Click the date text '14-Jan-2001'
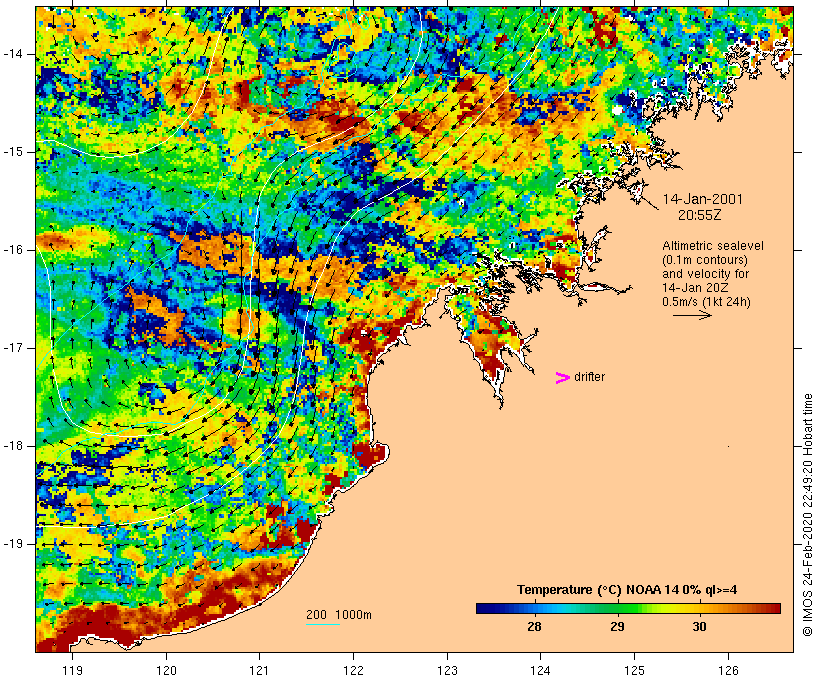 [702, 199]
